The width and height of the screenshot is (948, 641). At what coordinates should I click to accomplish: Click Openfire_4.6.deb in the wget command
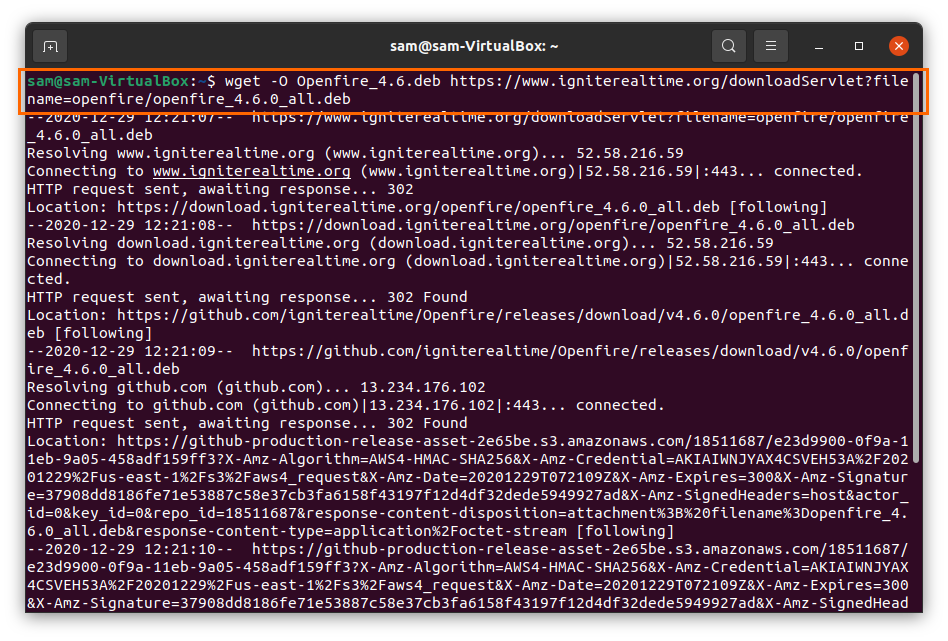click(368, 81)
